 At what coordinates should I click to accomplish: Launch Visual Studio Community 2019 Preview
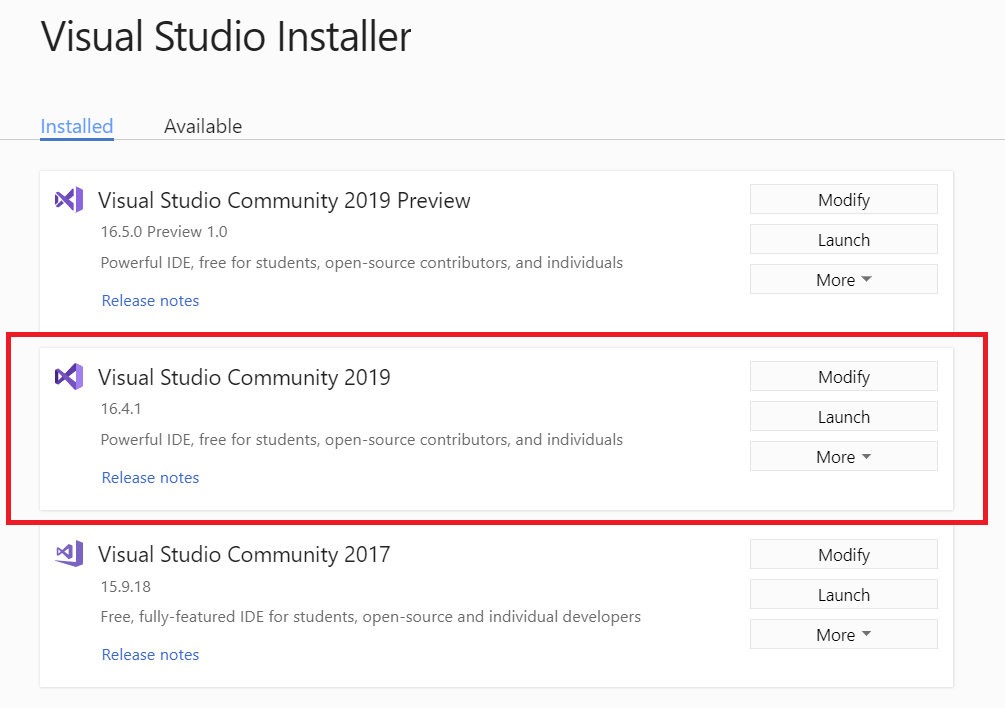pos(843,239)
